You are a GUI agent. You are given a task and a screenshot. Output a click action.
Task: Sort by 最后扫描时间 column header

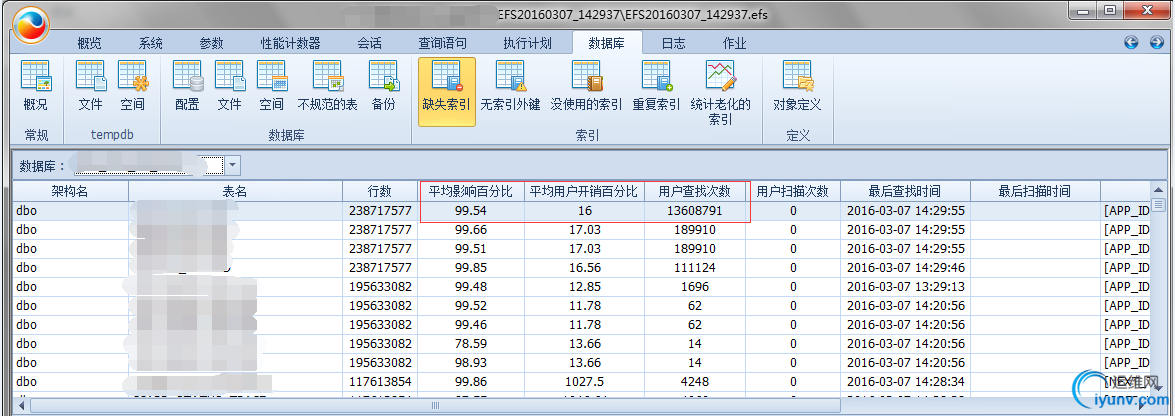click(x=1034, y=191)
